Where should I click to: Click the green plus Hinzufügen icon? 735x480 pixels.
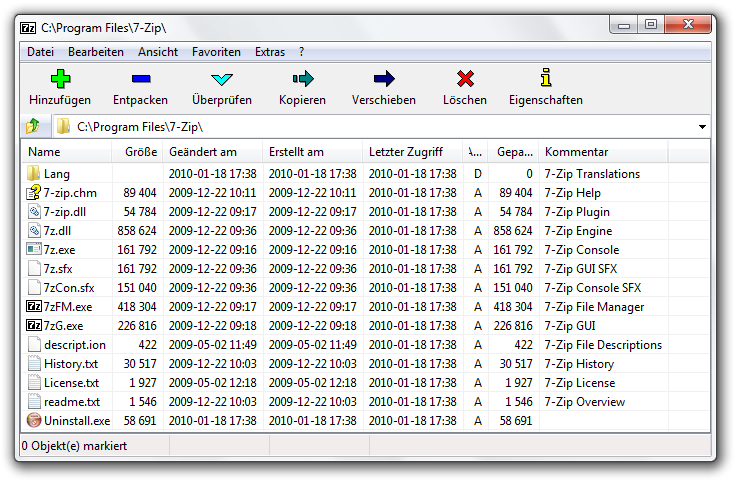click(60, 79)
